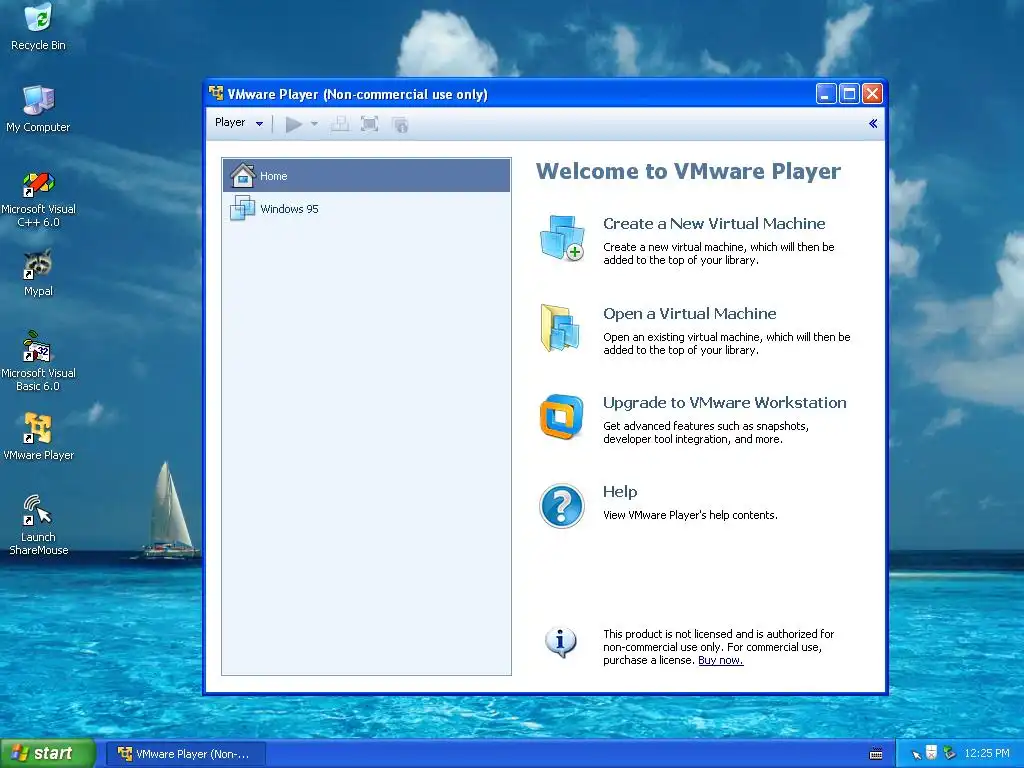Click the blue question mark Help icon
The height and width of the screenshot is (768, 1024).
[x=562, y=505]
